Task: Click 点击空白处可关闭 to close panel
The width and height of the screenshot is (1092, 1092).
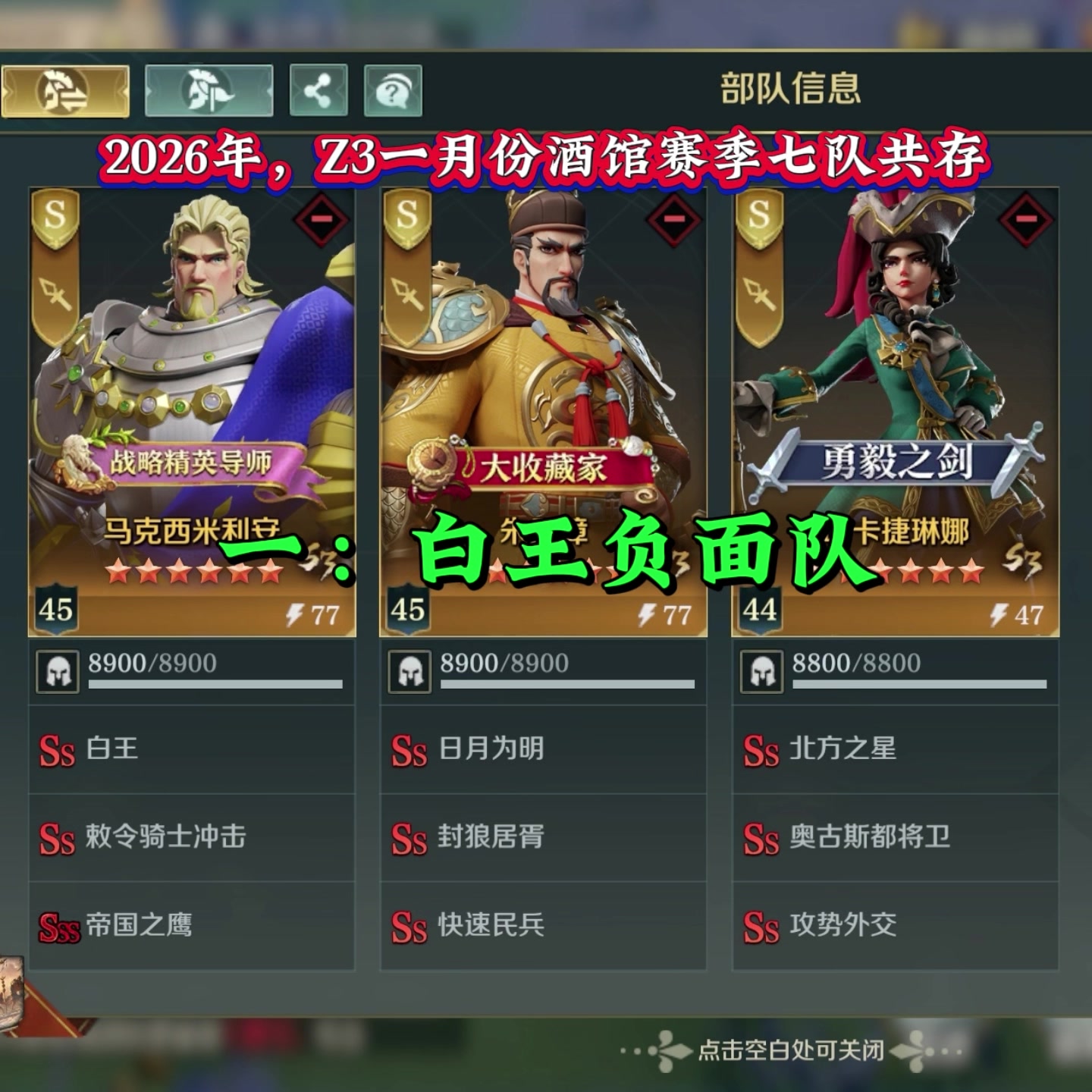Action: point(791,1050)
